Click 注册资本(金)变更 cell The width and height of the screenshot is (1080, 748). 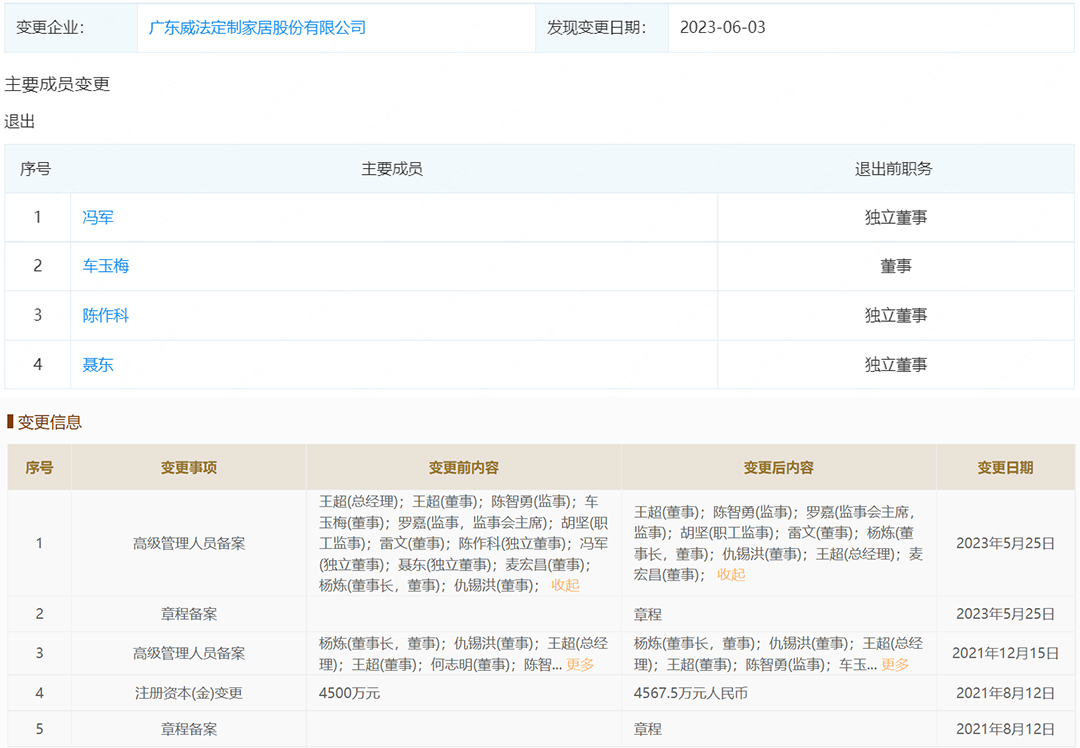click(x=189, y=693)
